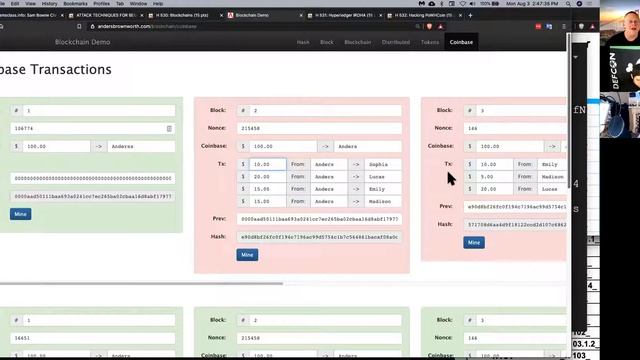Edit Tx recipient Madison in block 2
The height and width of the screenshot is (360, 640).
(383, 201)
